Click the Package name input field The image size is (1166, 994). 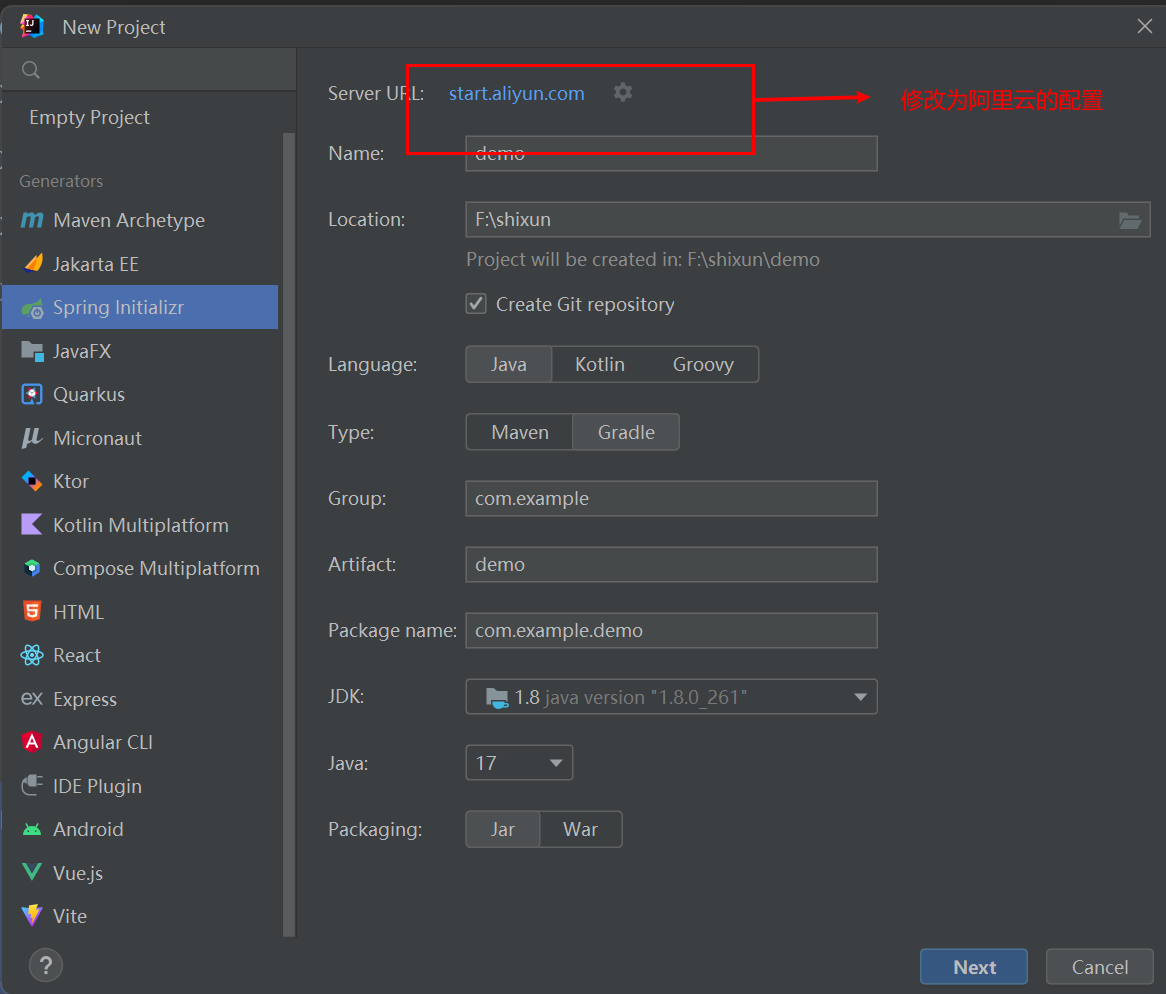(x=671, y=630)
